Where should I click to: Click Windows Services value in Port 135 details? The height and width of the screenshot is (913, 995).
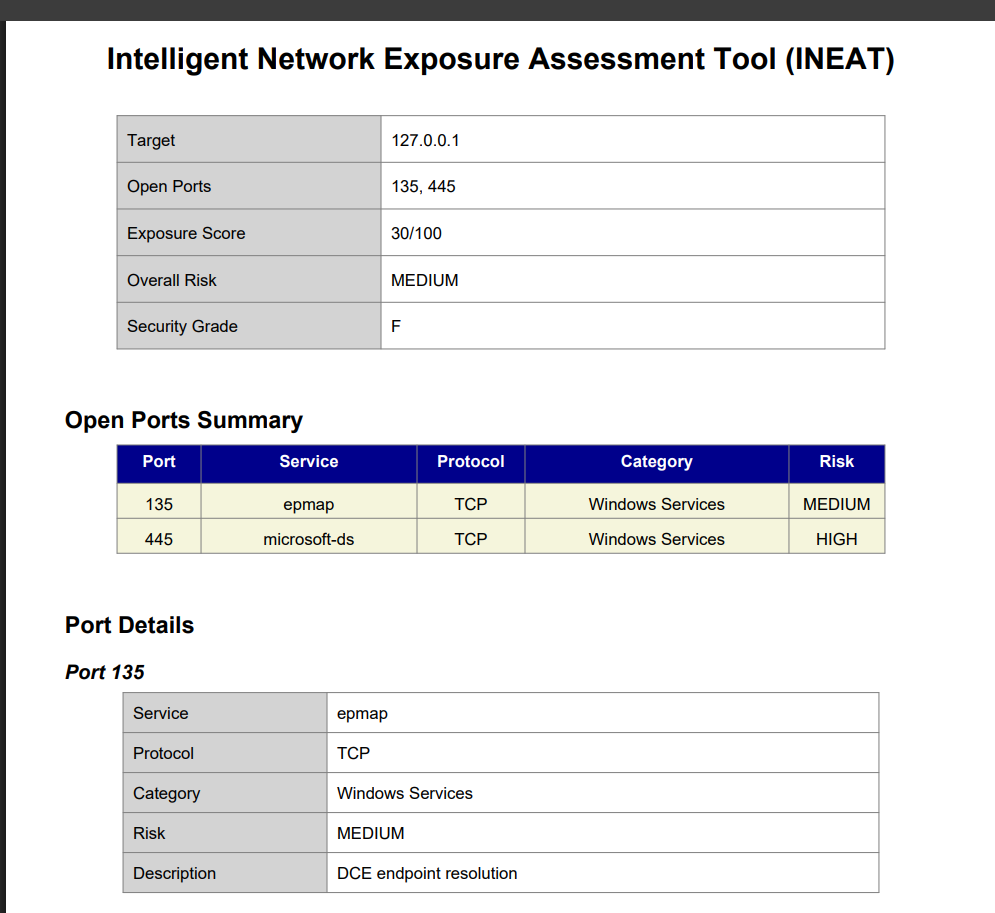pos(405,793)
